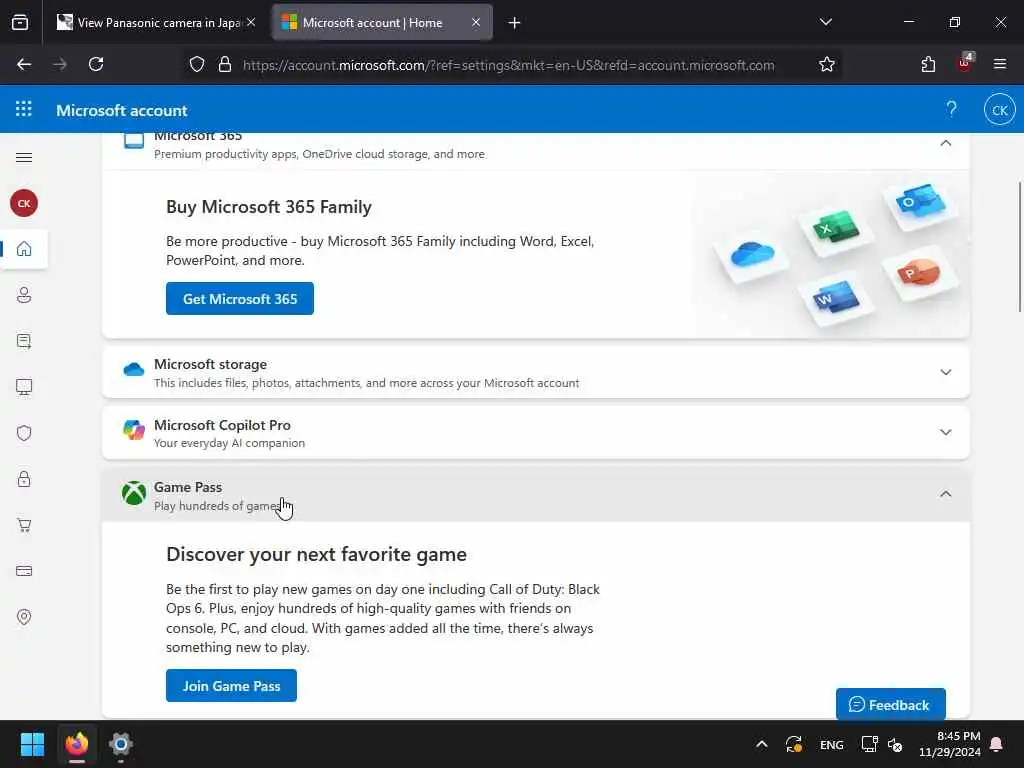Click into the URL address bar
Viewport: 1024px width, 768px height.
pyautogui.click(x=508, y=65)
